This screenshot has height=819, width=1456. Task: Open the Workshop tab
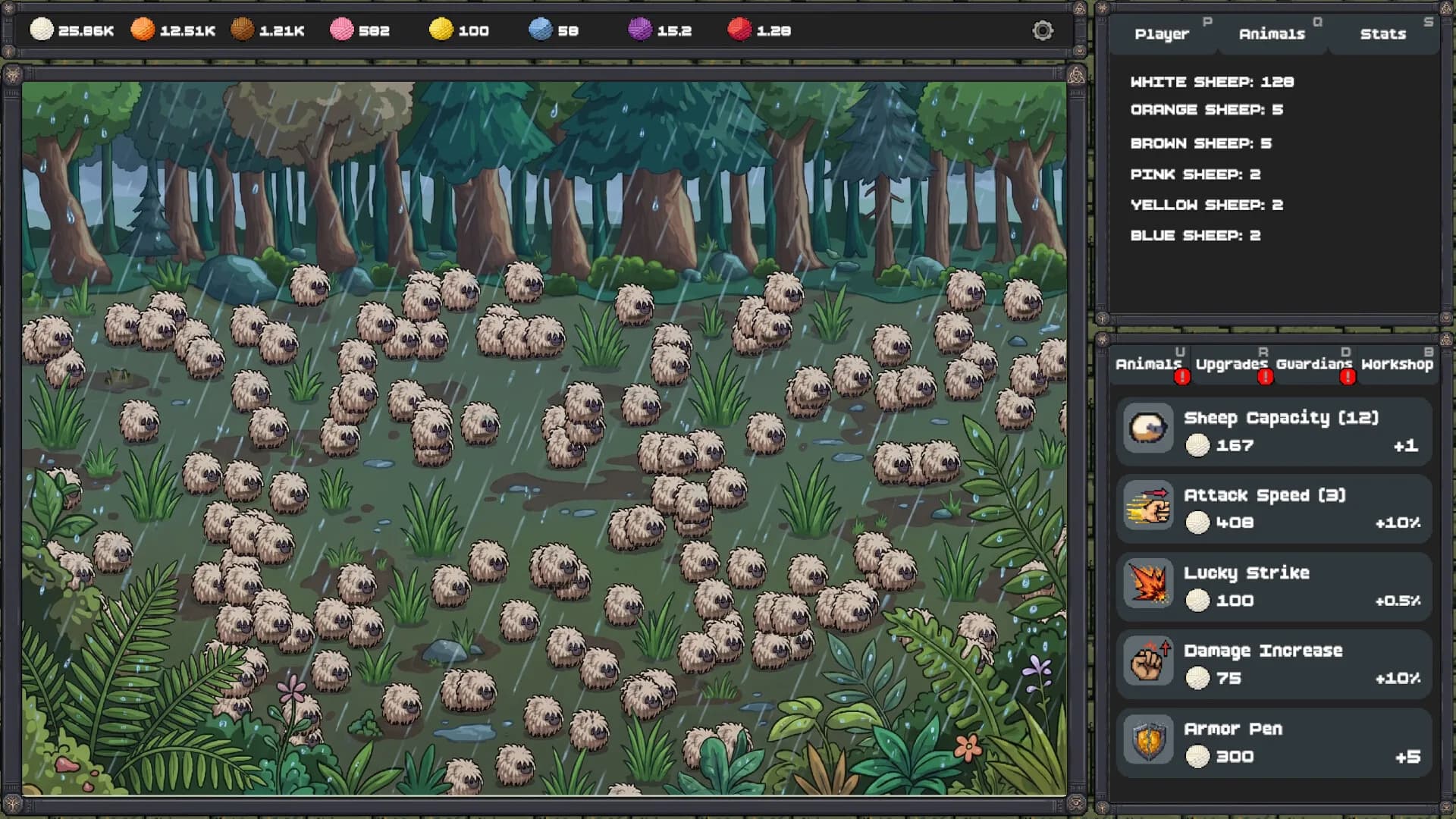1397,364
